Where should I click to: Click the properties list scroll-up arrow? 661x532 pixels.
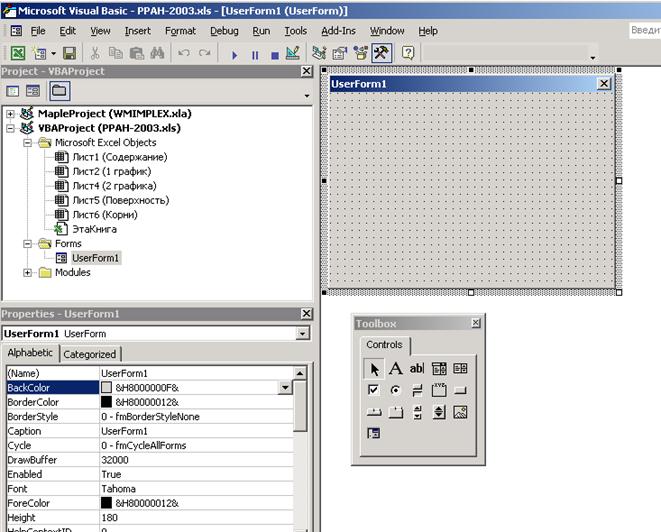[x=300, y=373]
